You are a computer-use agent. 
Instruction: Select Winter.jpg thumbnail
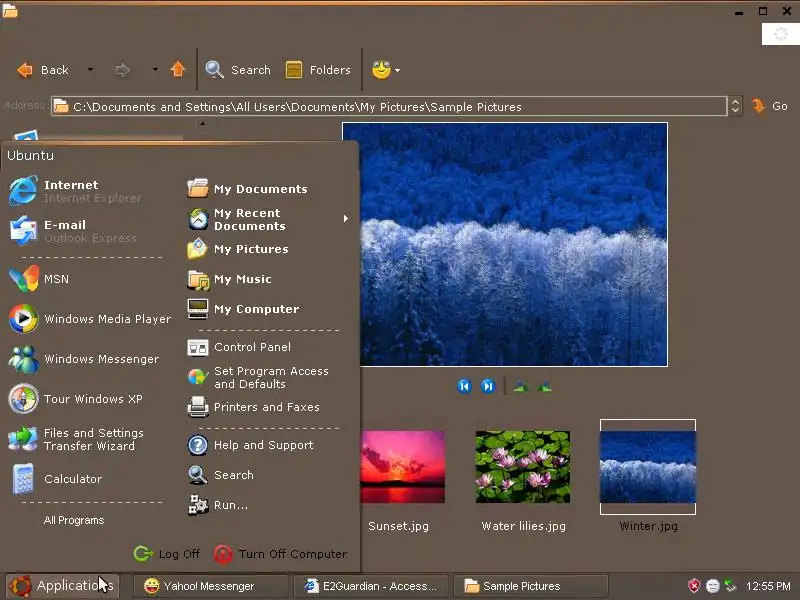pos(648,467)
